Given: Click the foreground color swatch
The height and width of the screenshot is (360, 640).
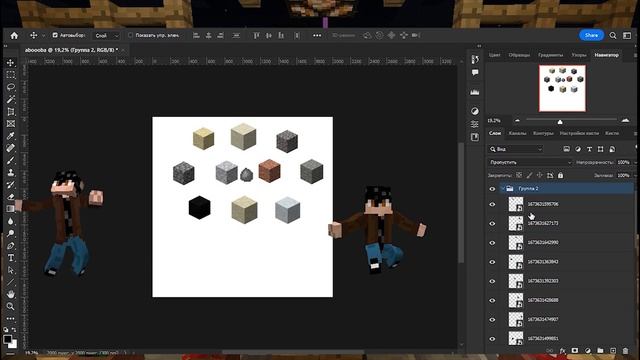Looking at the screenshot, I should (x=7, y=339).
